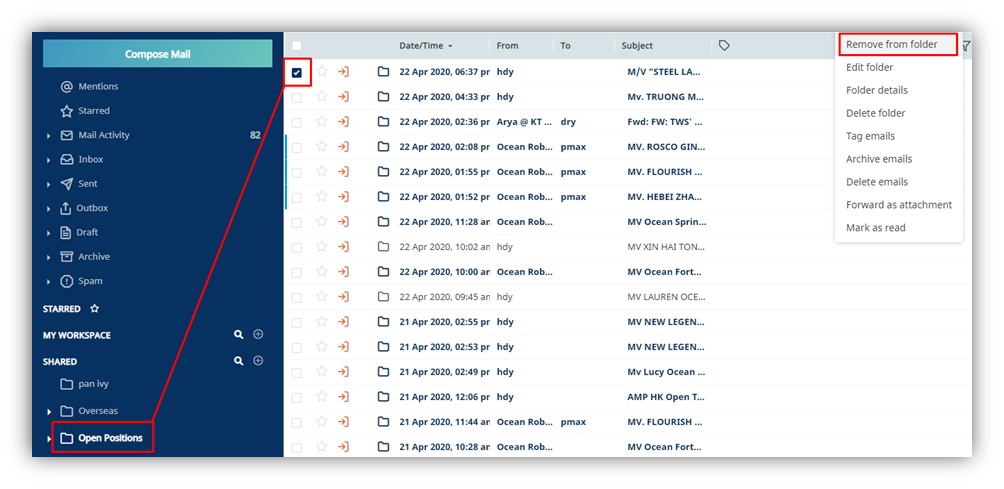Click folder icon on MV XIN HAI TON row
This screenshot has height=489, width=1004.
click(383, 246)
